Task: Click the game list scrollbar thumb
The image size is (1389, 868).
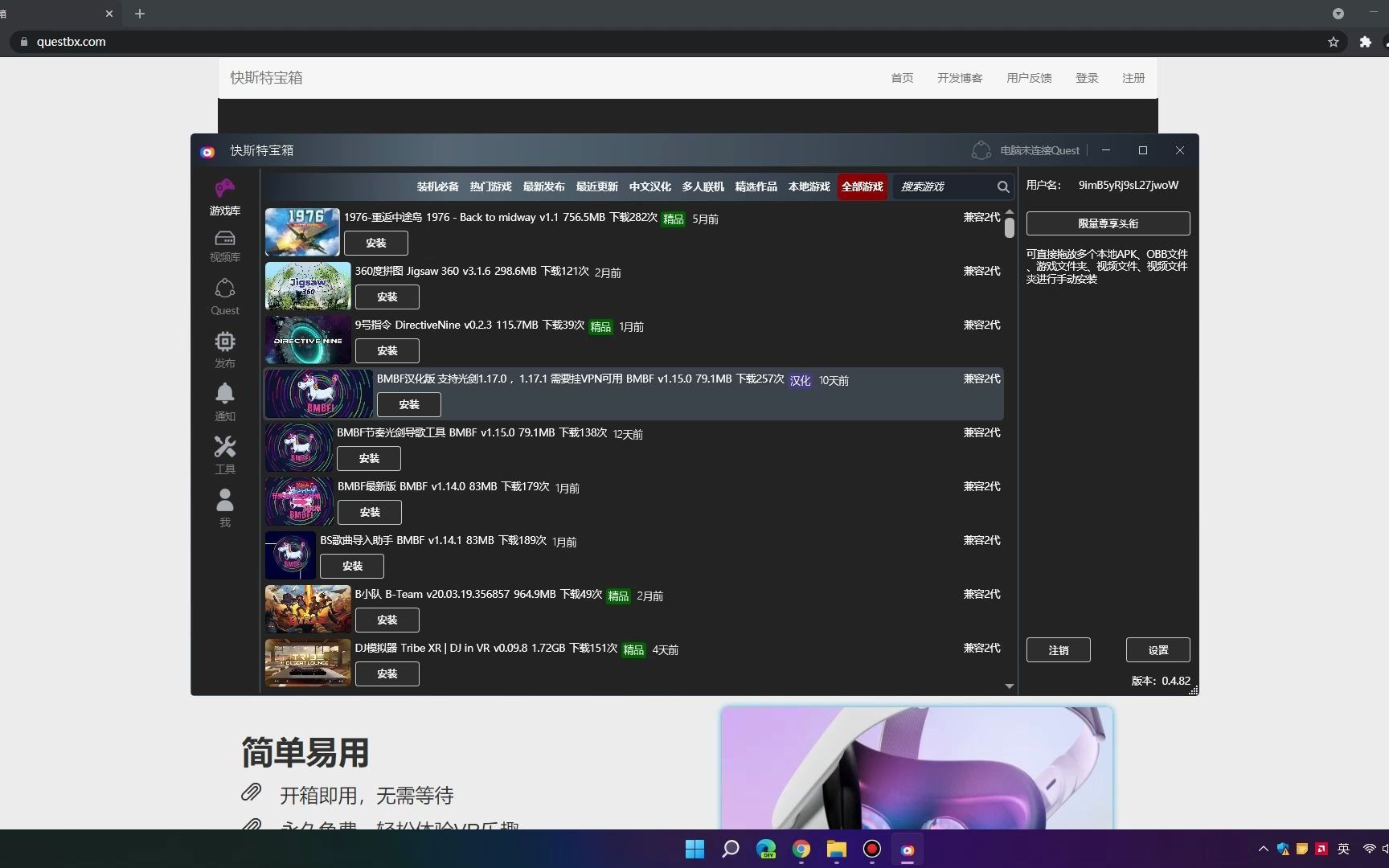Action: tap(1010, 227)
